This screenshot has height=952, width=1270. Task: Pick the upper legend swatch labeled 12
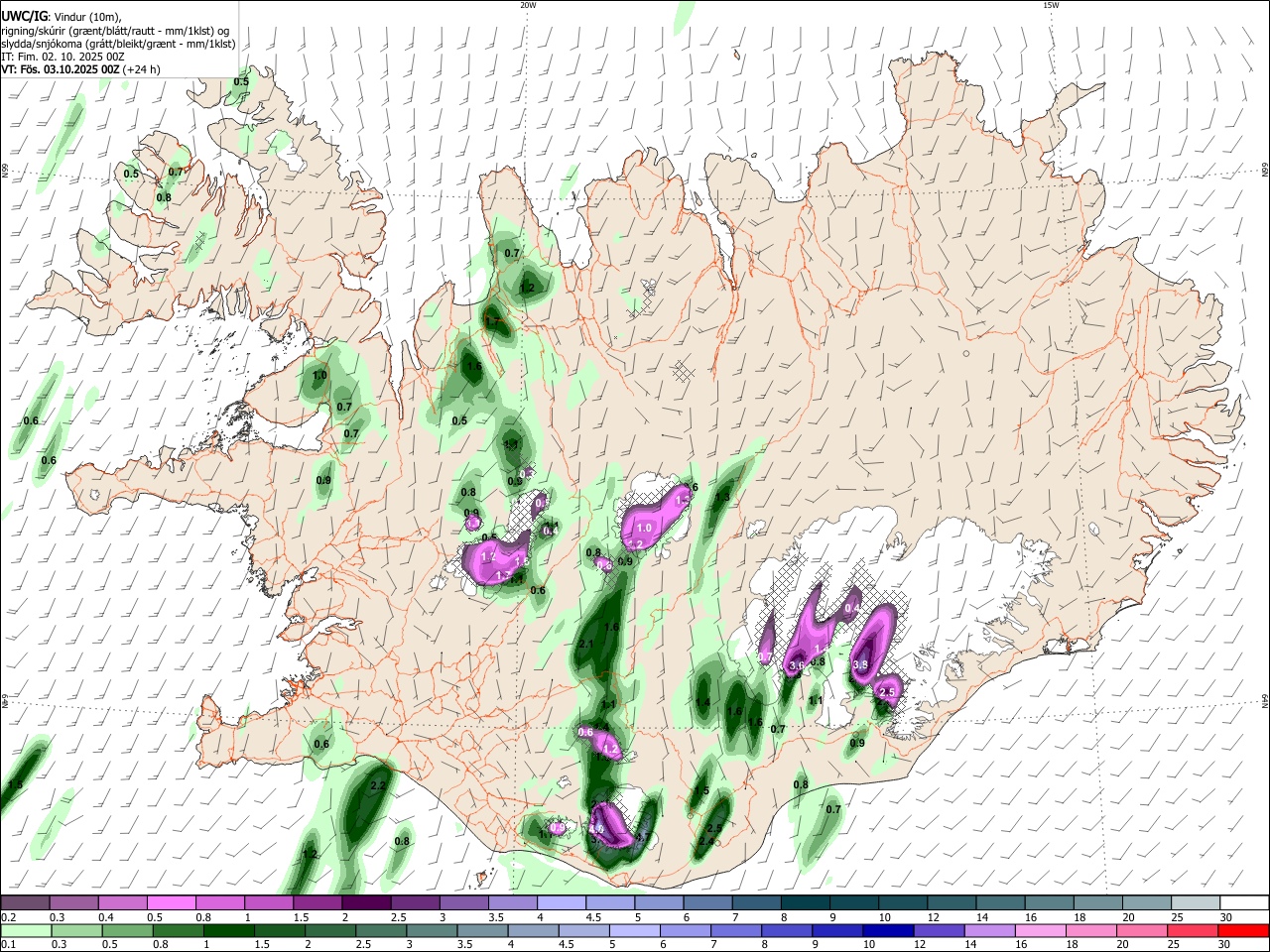click(952, 902)
